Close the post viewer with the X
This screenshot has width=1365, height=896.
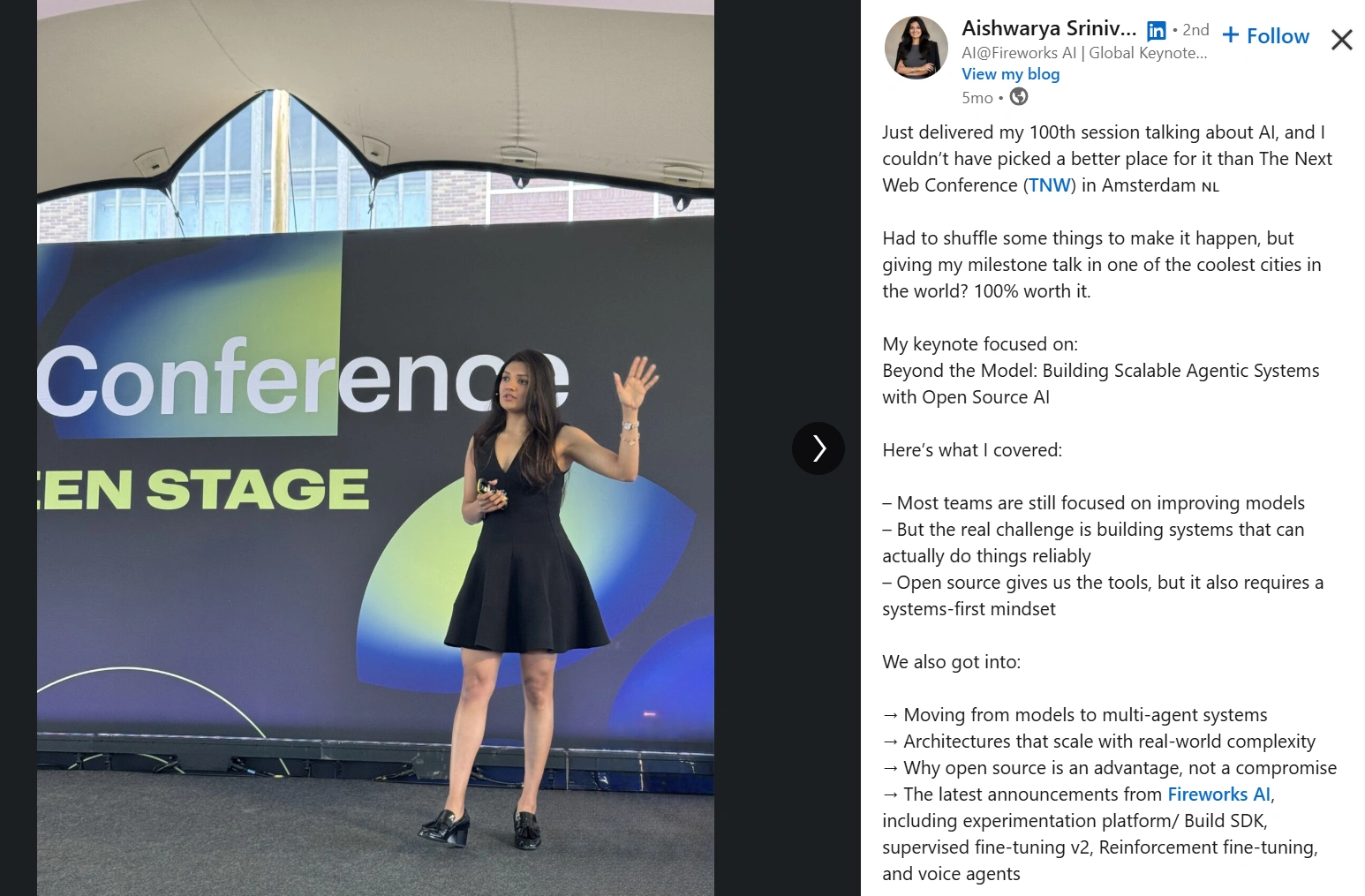click(1341, 40)
